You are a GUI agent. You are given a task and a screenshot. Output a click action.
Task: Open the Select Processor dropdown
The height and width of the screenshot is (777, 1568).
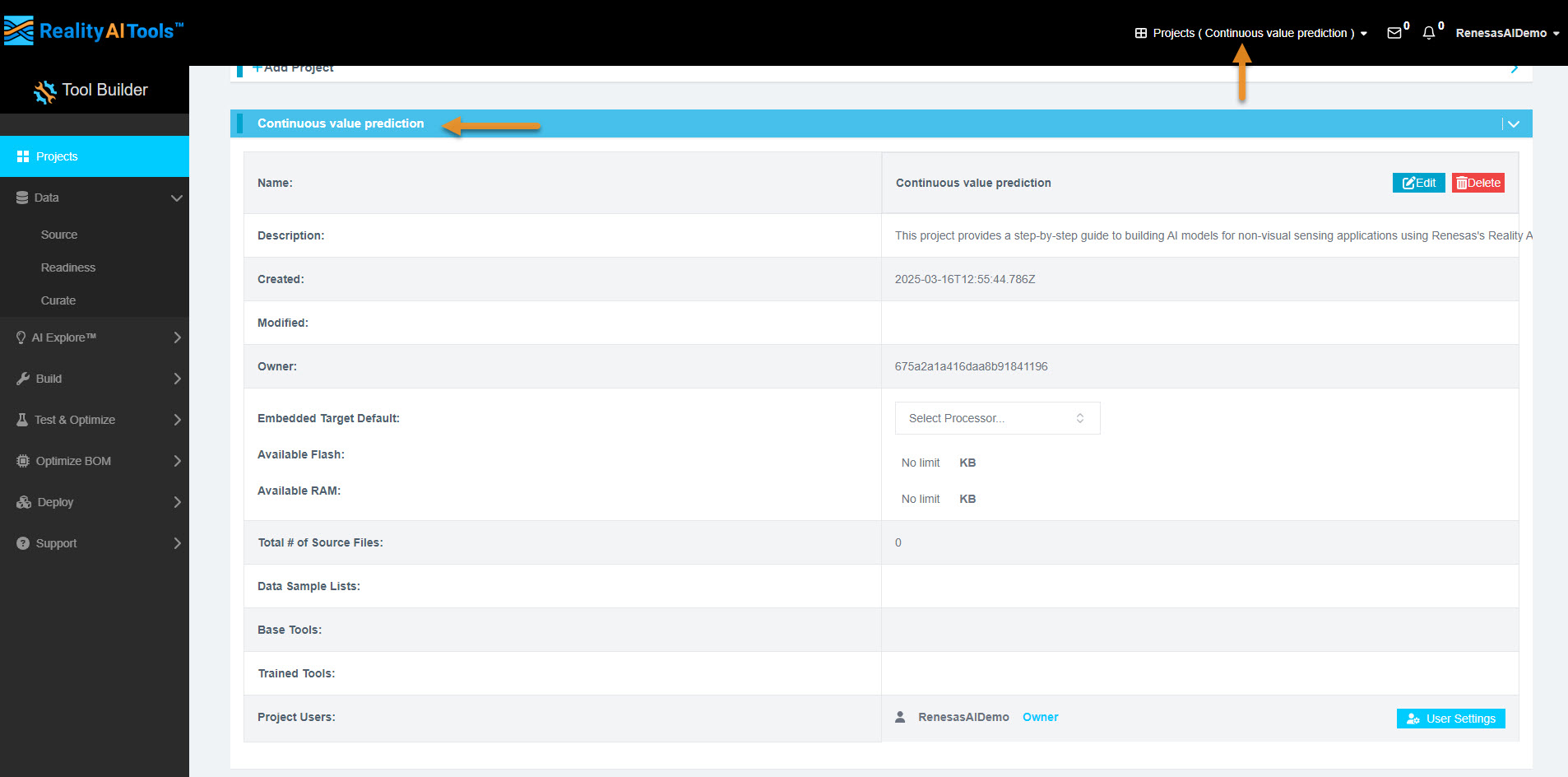pos(997,418)
